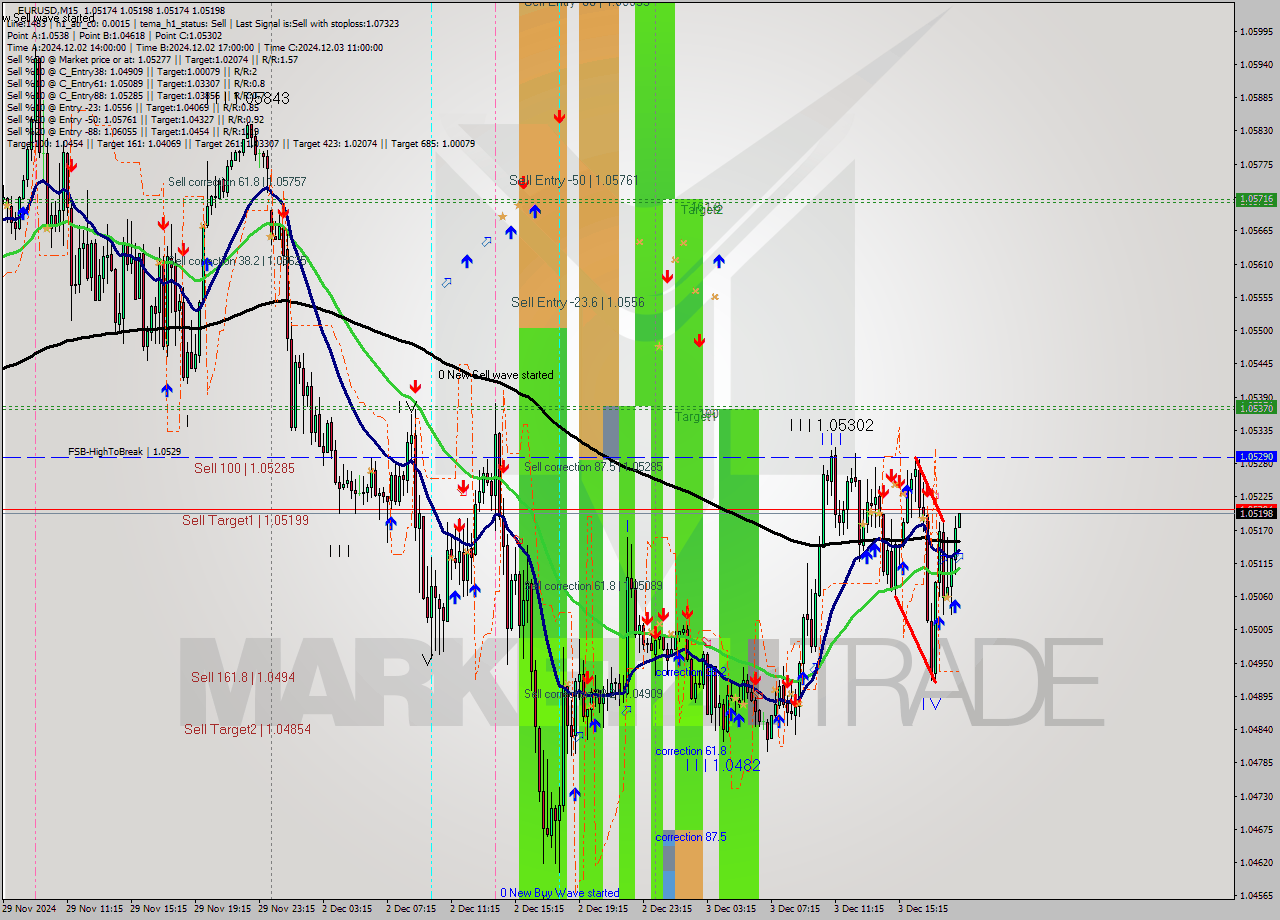The image size is (1280, 920).
Task: Click the green 1.05716 price tag on axis
Action: (1256, 200)
